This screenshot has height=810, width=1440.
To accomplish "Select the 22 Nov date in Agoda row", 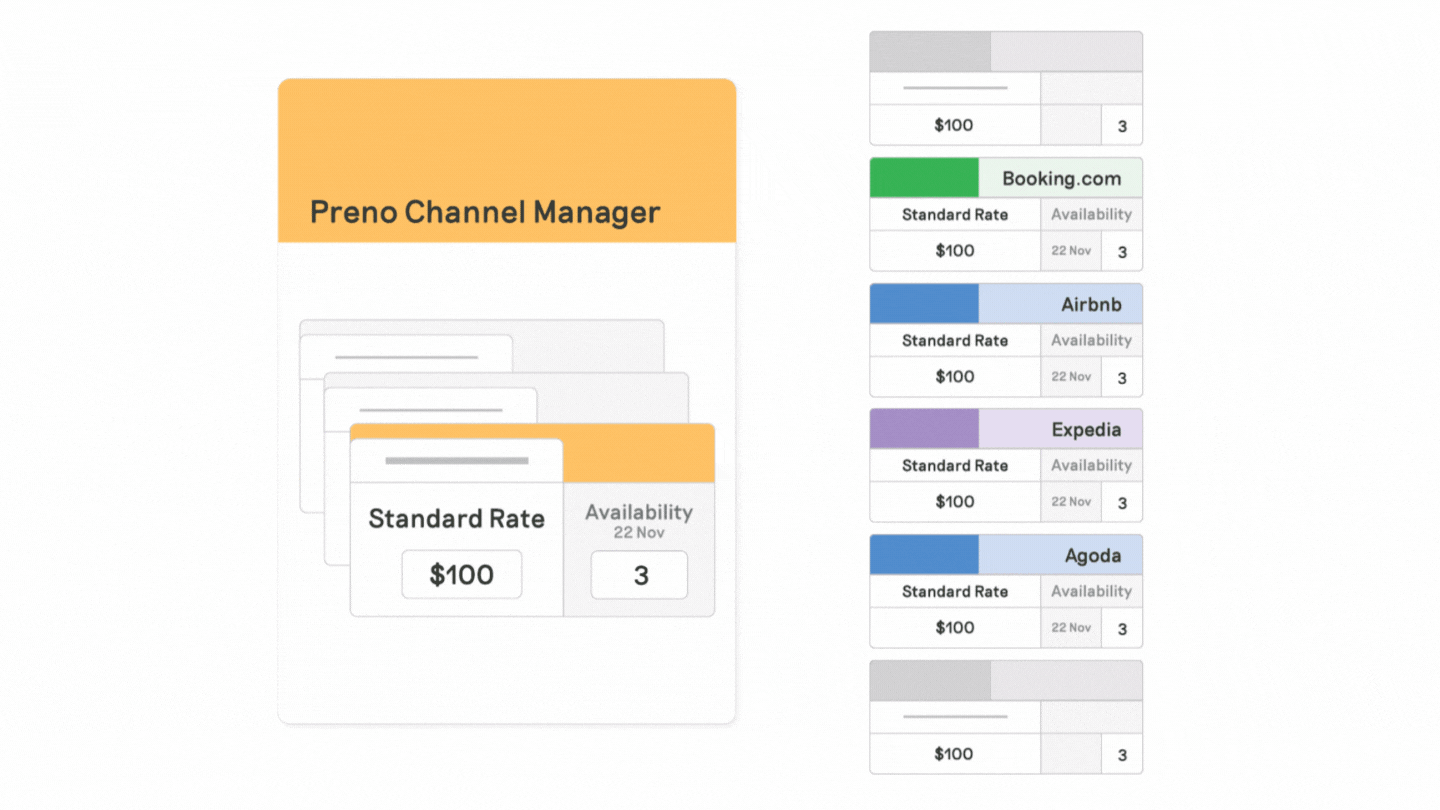I will pos(1071,628).
